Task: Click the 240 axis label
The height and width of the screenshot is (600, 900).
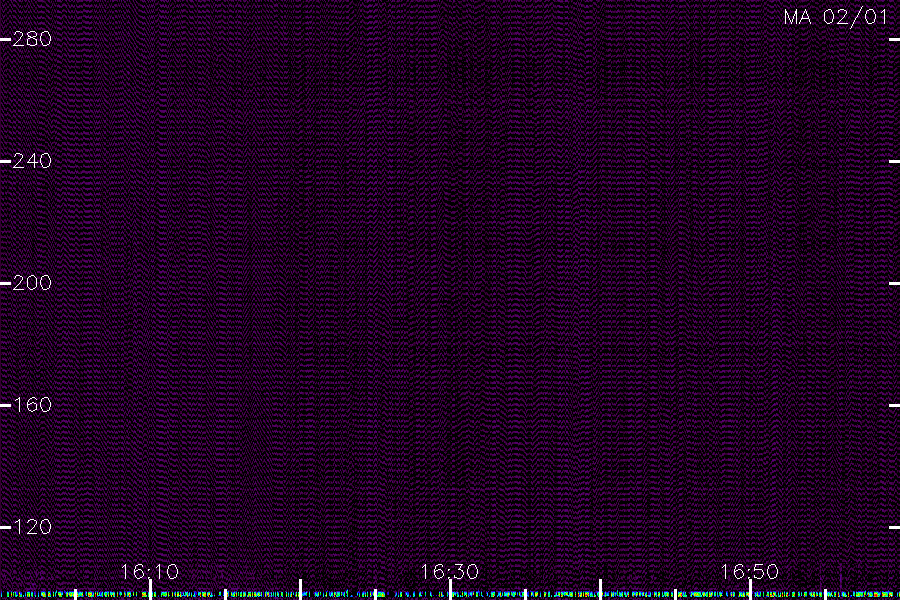Action: (x=32, y=161)
